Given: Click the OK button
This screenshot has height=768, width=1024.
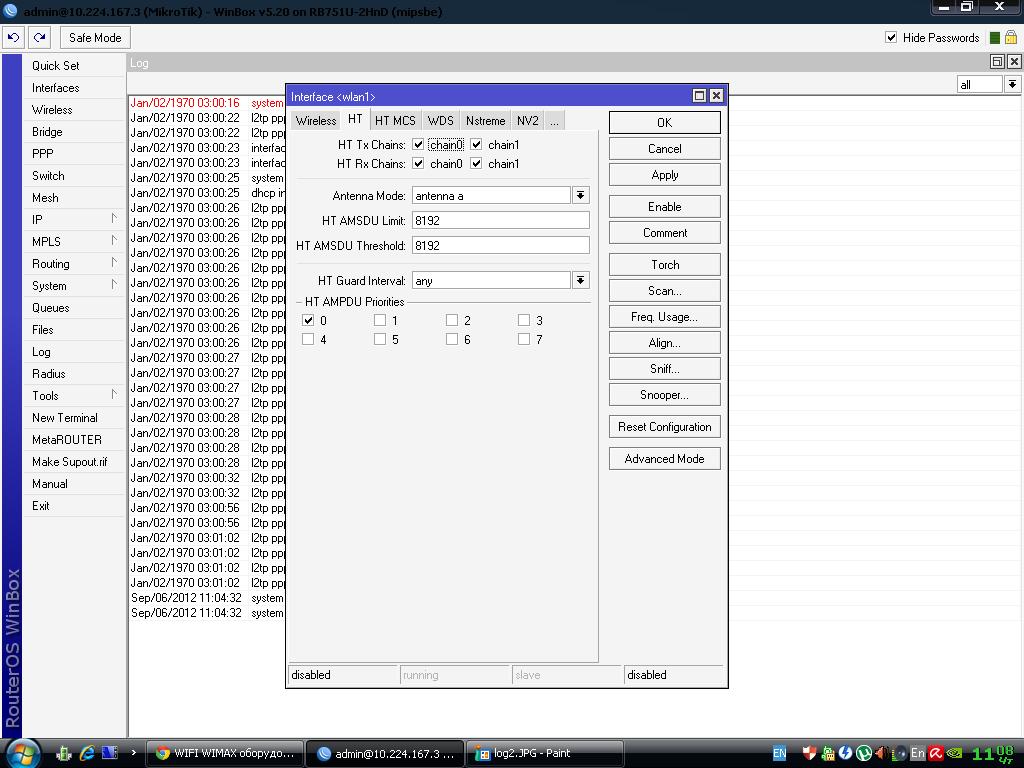Looking at the screenshot, I should click(x=665, y=123).
